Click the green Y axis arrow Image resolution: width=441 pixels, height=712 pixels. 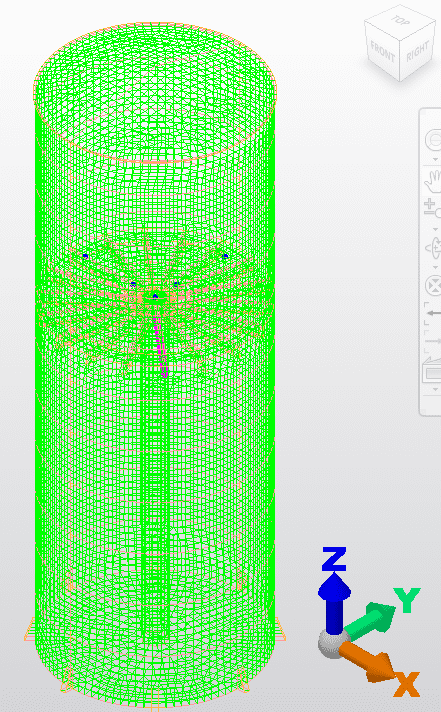click(x=372, y=618)
